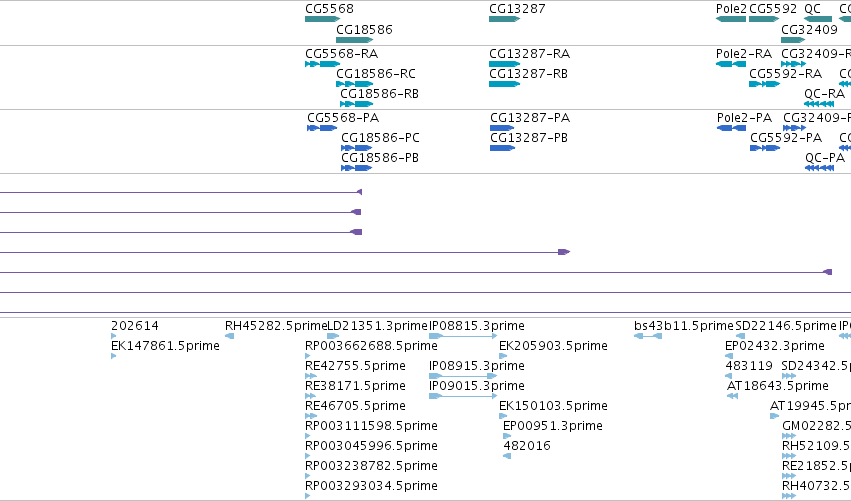Select the QC-RA transcript label
Viewport: 851px width, 501px height.
click(x=825, y=94)
